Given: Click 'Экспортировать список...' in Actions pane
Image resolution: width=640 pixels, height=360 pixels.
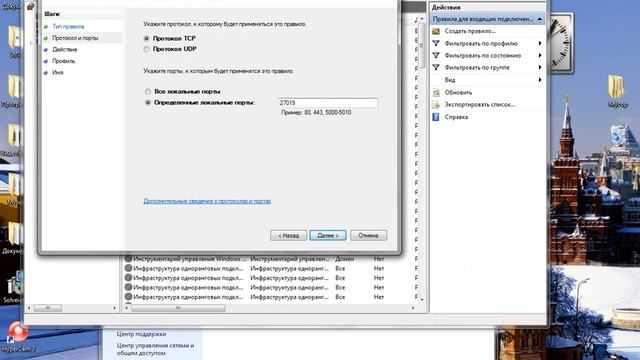Looking at the screenshot, I should [x=480, y=105].
